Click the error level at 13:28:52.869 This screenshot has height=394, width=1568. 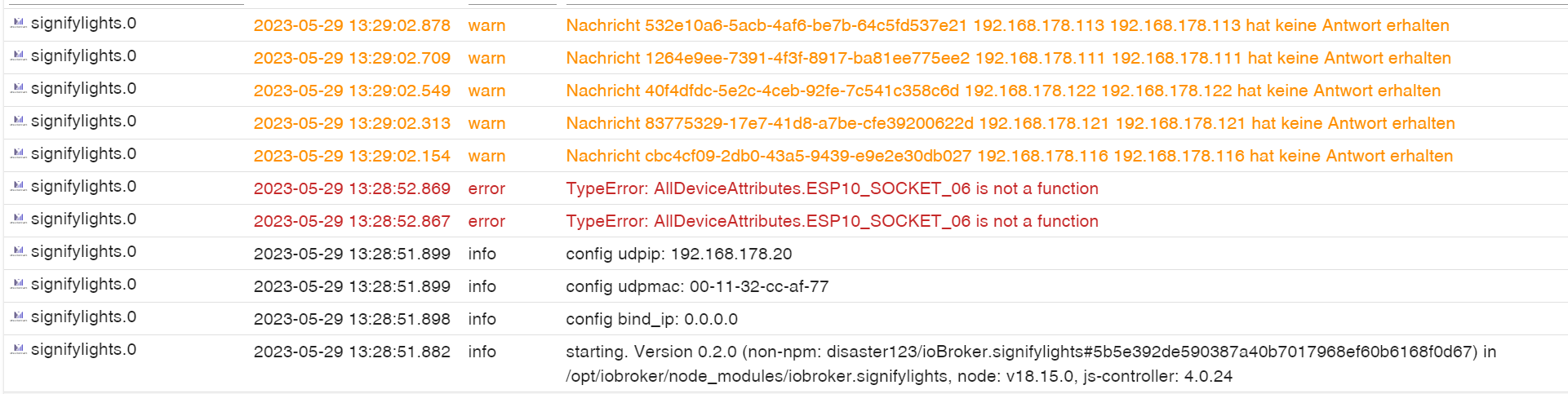(486, 188)
